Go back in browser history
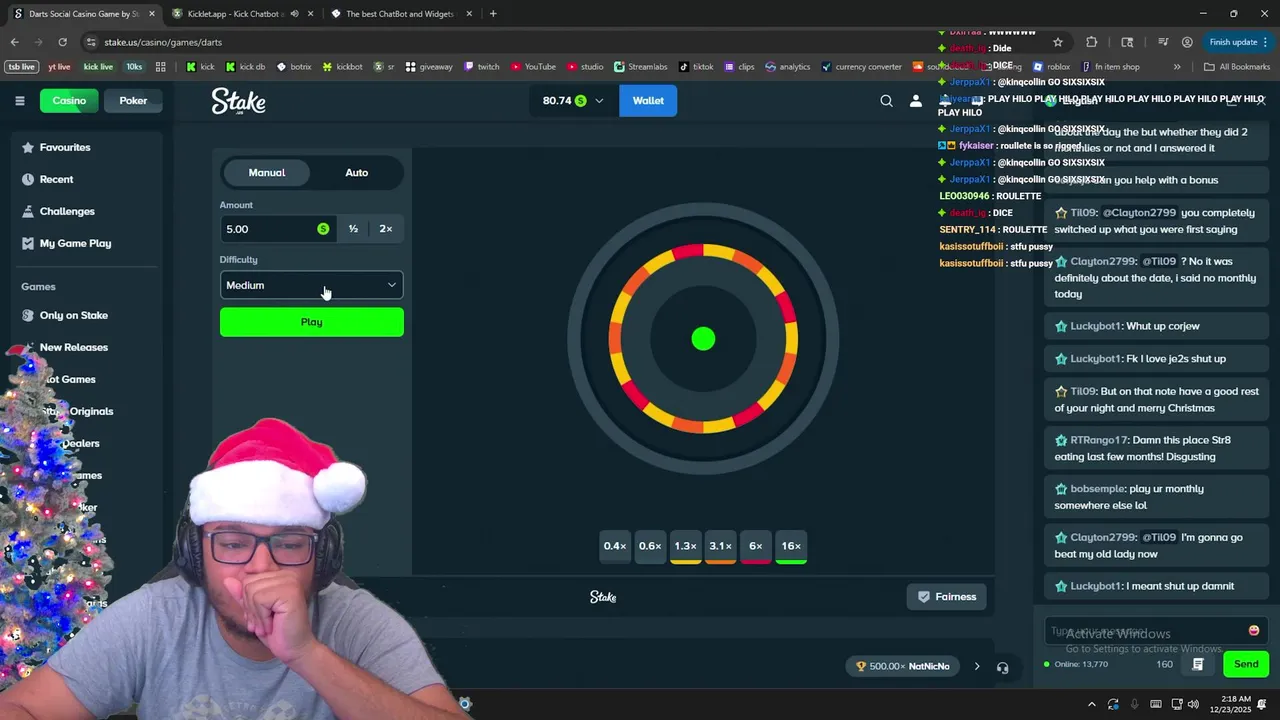The height and width of the screenshot is (720, 1280). pos(14,42)
